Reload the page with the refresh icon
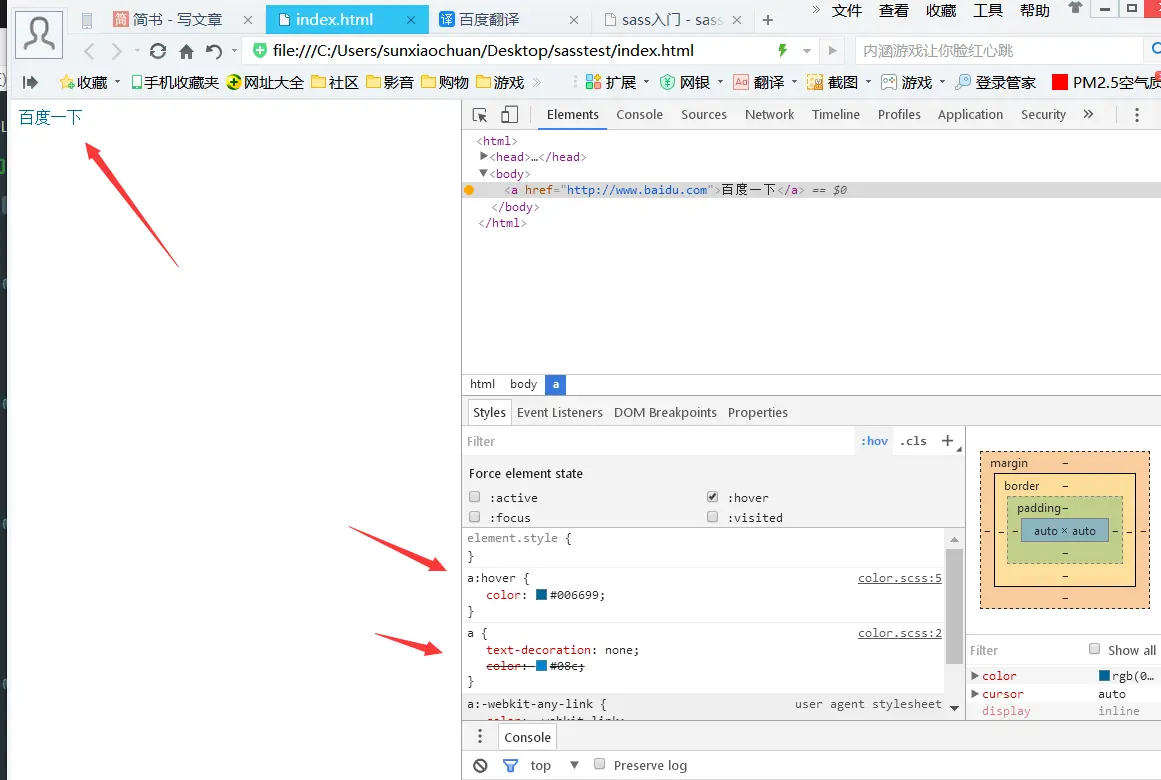1161x780 pixels. coord(158,51)
